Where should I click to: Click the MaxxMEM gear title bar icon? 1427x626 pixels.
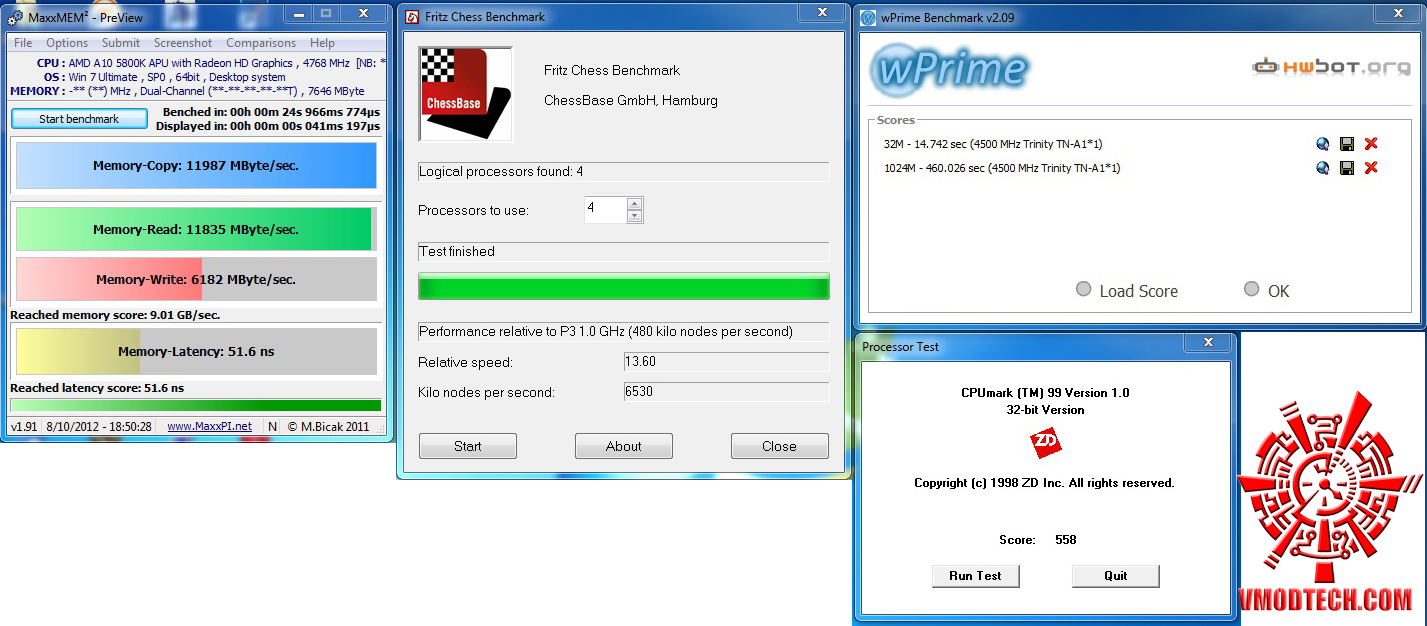click(x=16, y=17)
